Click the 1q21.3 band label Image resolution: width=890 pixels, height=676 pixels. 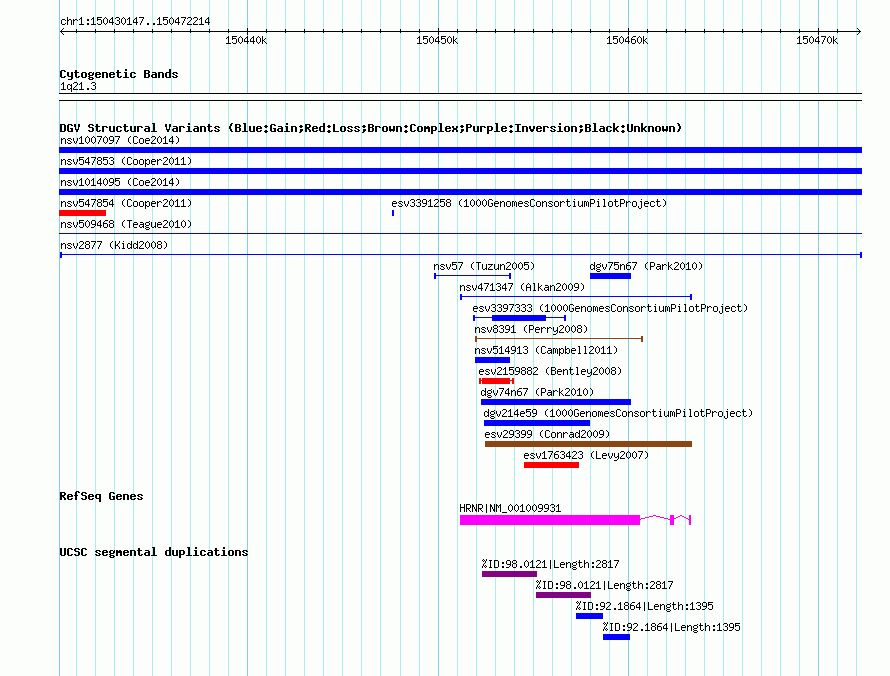click(78, 86)
